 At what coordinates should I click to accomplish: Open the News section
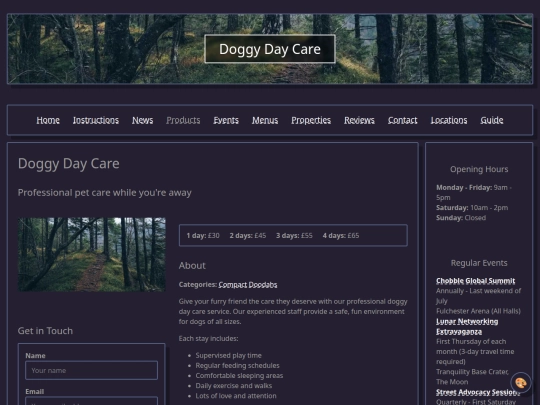tap(143, 120)
